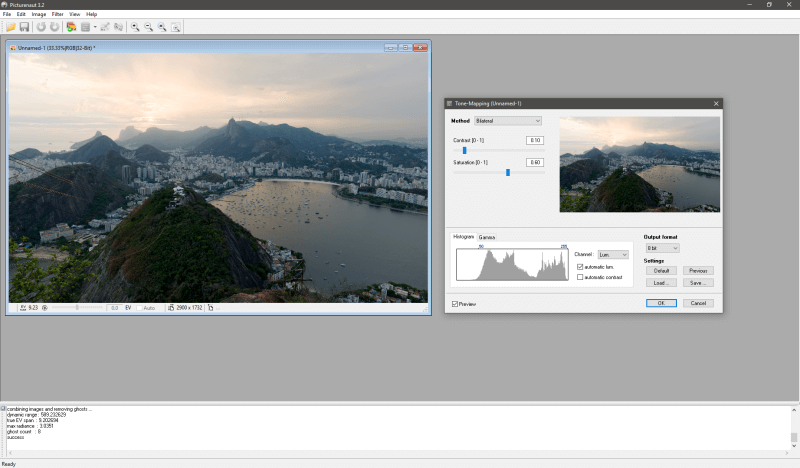Confirm tone mapping with OK
The height and width of the screenshot is (468, 800).
pyautogui.click(x=661, y=303)
